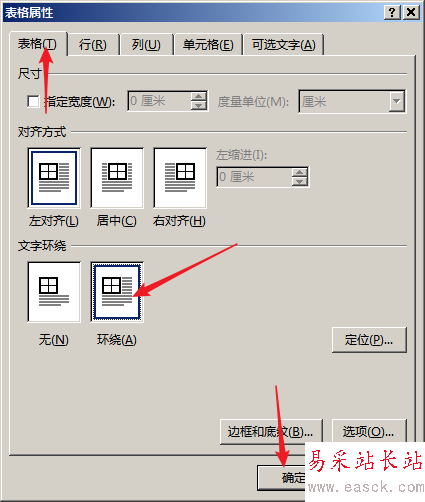
Task: Click the 选项(O)... button
Action: (x=369, y=432)
